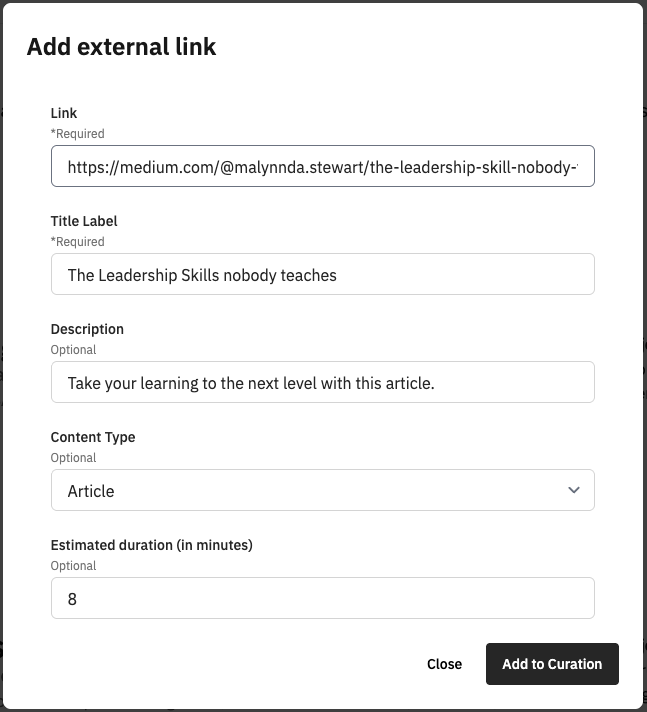The image size is (647, 712).
Task: Expand the Content Type chevron arrow
Action: coord(574,490)
